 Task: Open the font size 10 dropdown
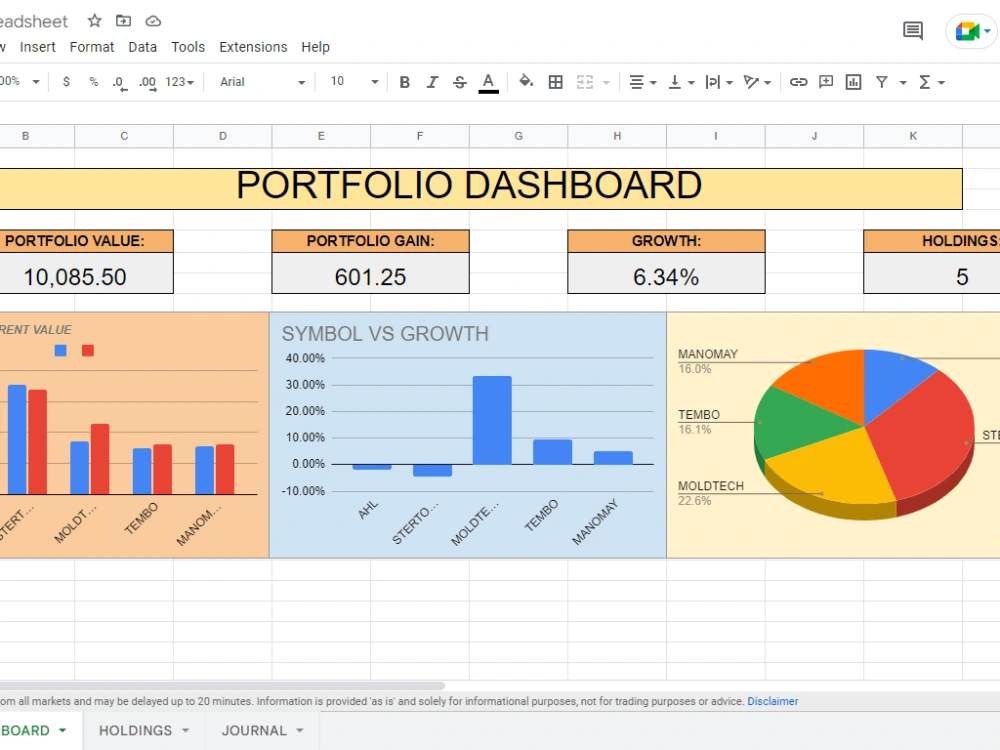pos(353,82)
